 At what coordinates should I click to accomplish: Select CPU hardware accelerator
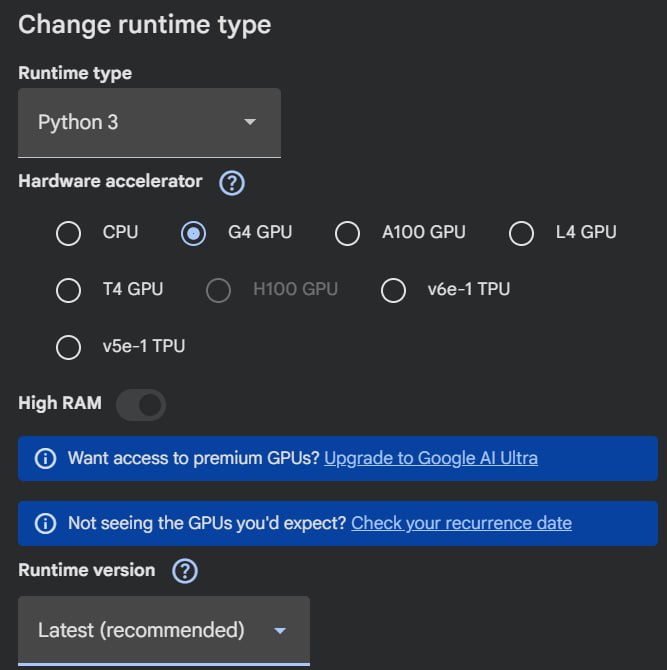(68, 233)
